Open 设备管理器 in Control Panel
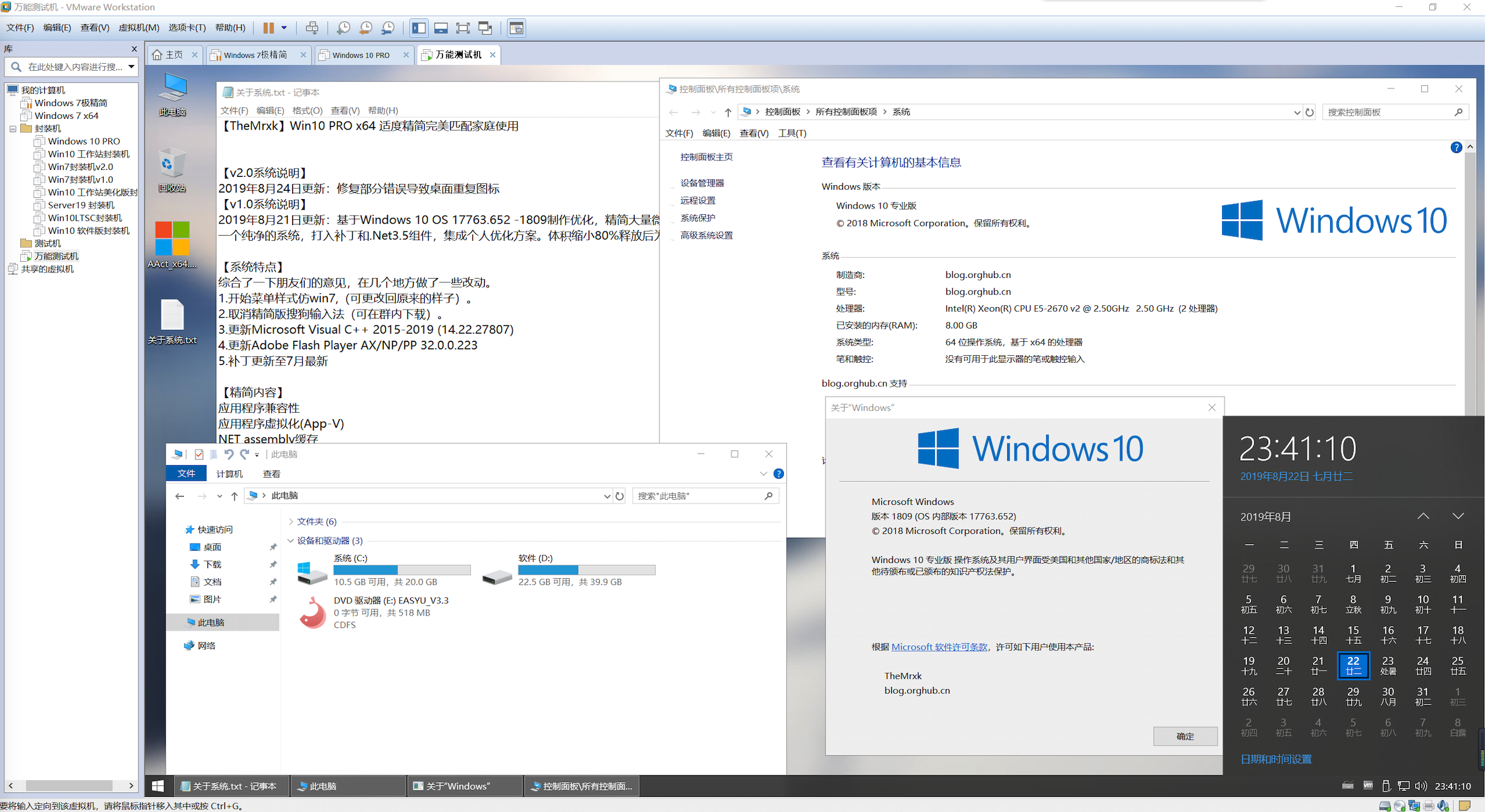 coord(702,183)
